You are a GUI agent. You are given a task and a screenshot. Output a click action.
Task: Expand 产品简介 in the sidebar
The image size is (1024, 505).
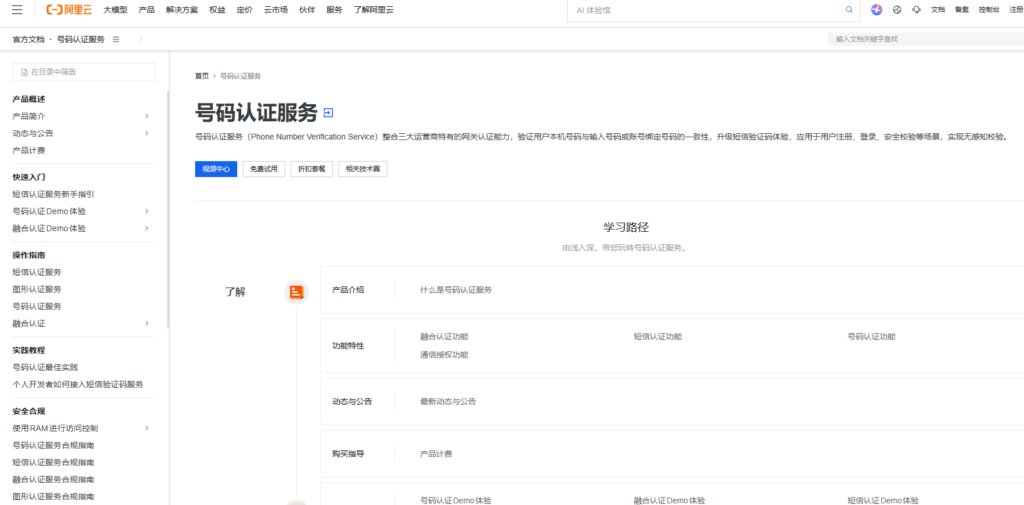(146, 116)
